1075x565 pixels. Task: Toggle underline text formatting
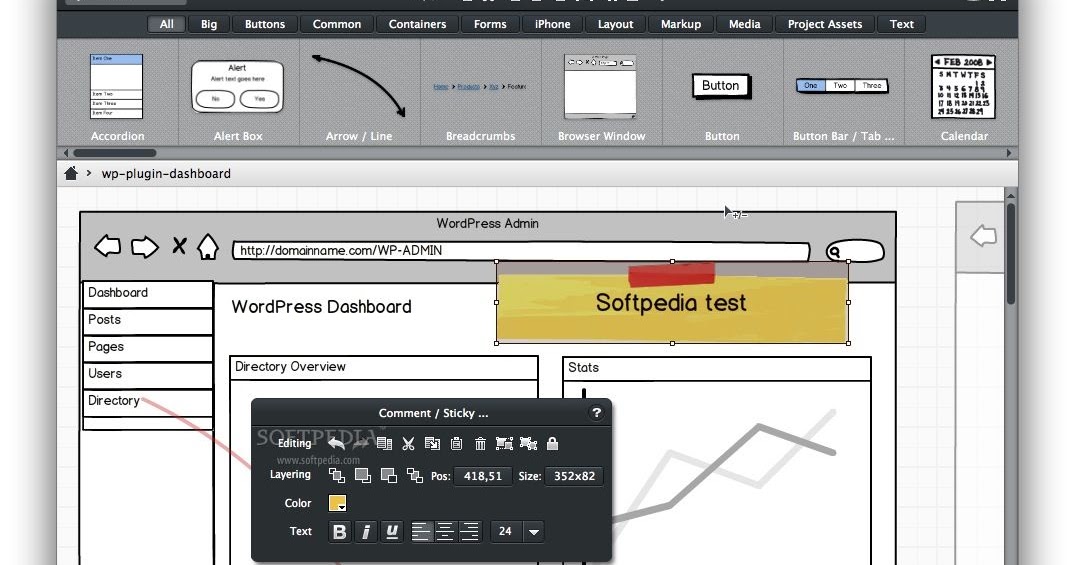pos(391,531)
